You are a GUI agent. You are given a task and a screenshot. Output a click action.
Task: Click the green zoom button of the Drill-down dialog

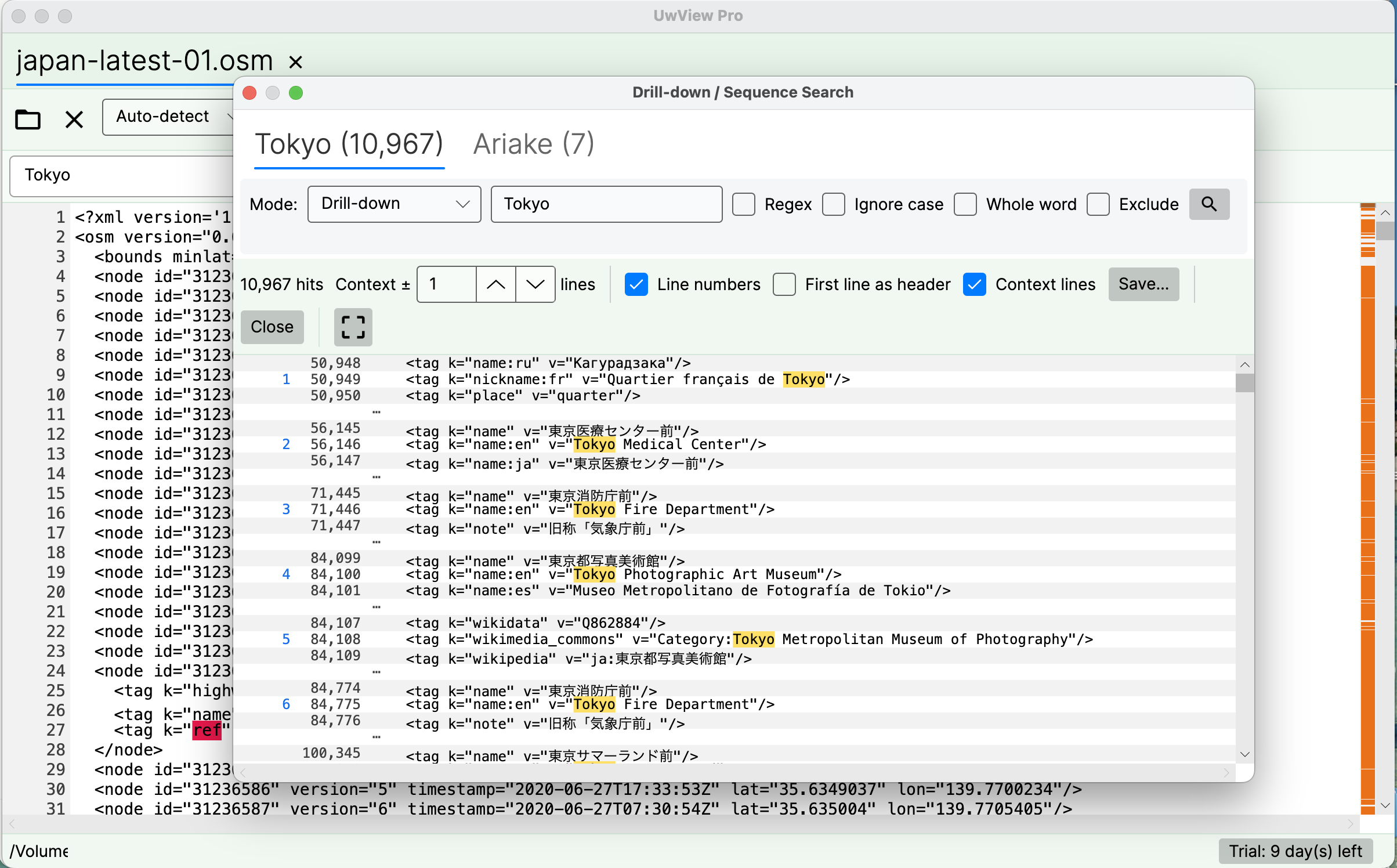[x=296, y=93]
